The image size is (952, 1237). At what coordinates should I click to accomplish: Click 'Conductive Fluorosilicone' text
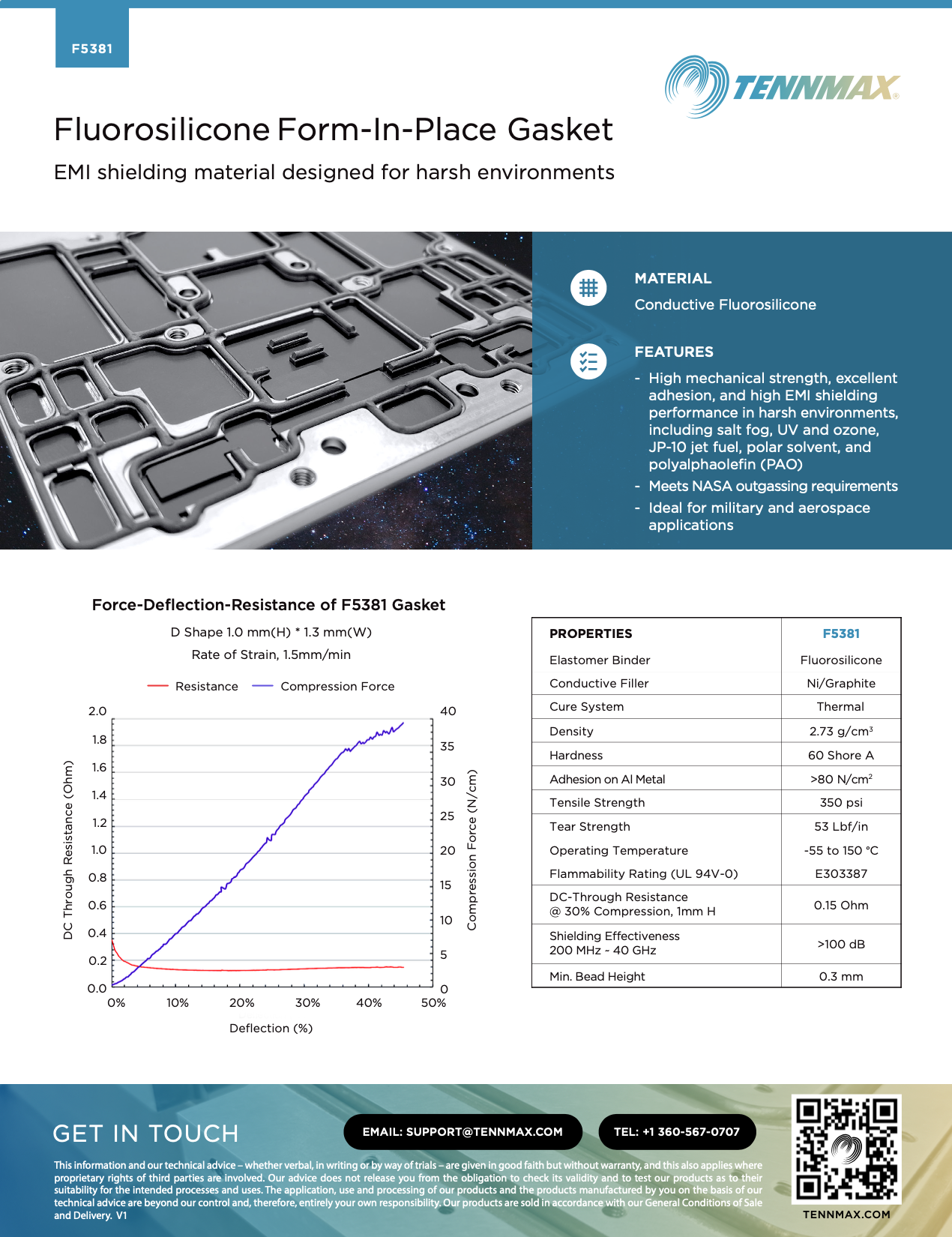point(726,304)
